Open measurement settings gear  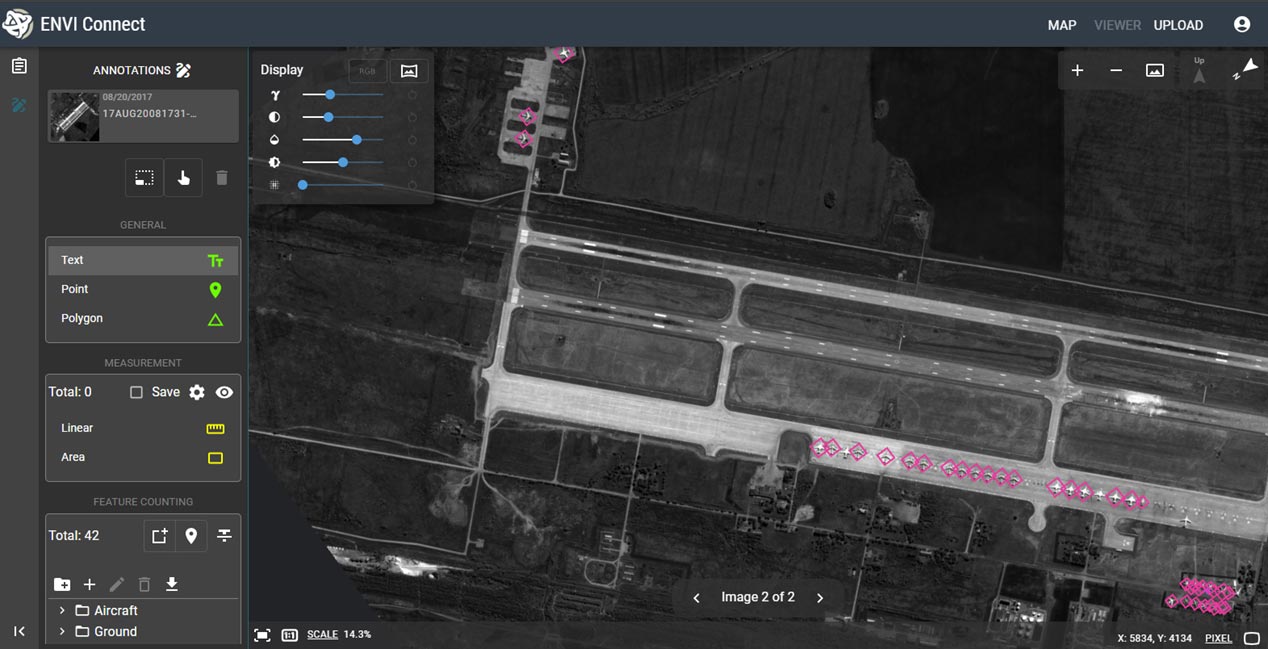click(x=197, y=392)
